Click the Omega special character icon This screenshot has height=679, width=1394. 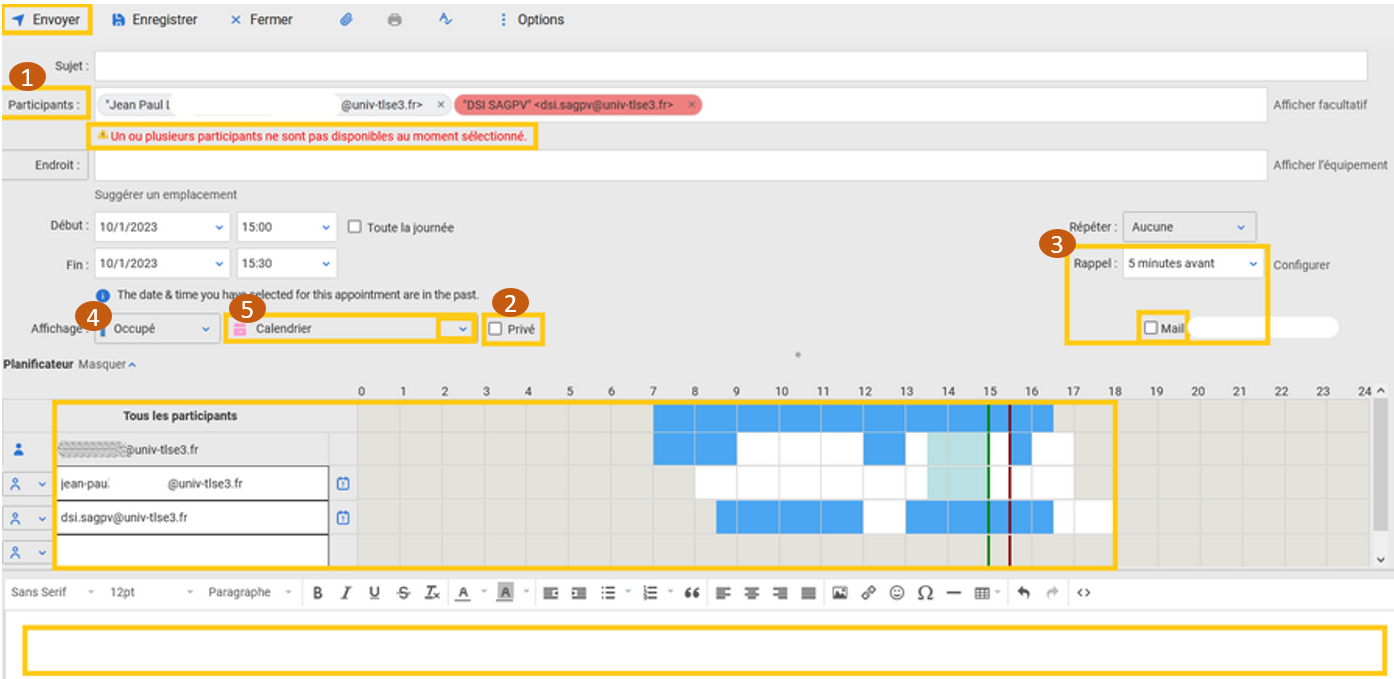pyautogui.click(x=925, y=593)
